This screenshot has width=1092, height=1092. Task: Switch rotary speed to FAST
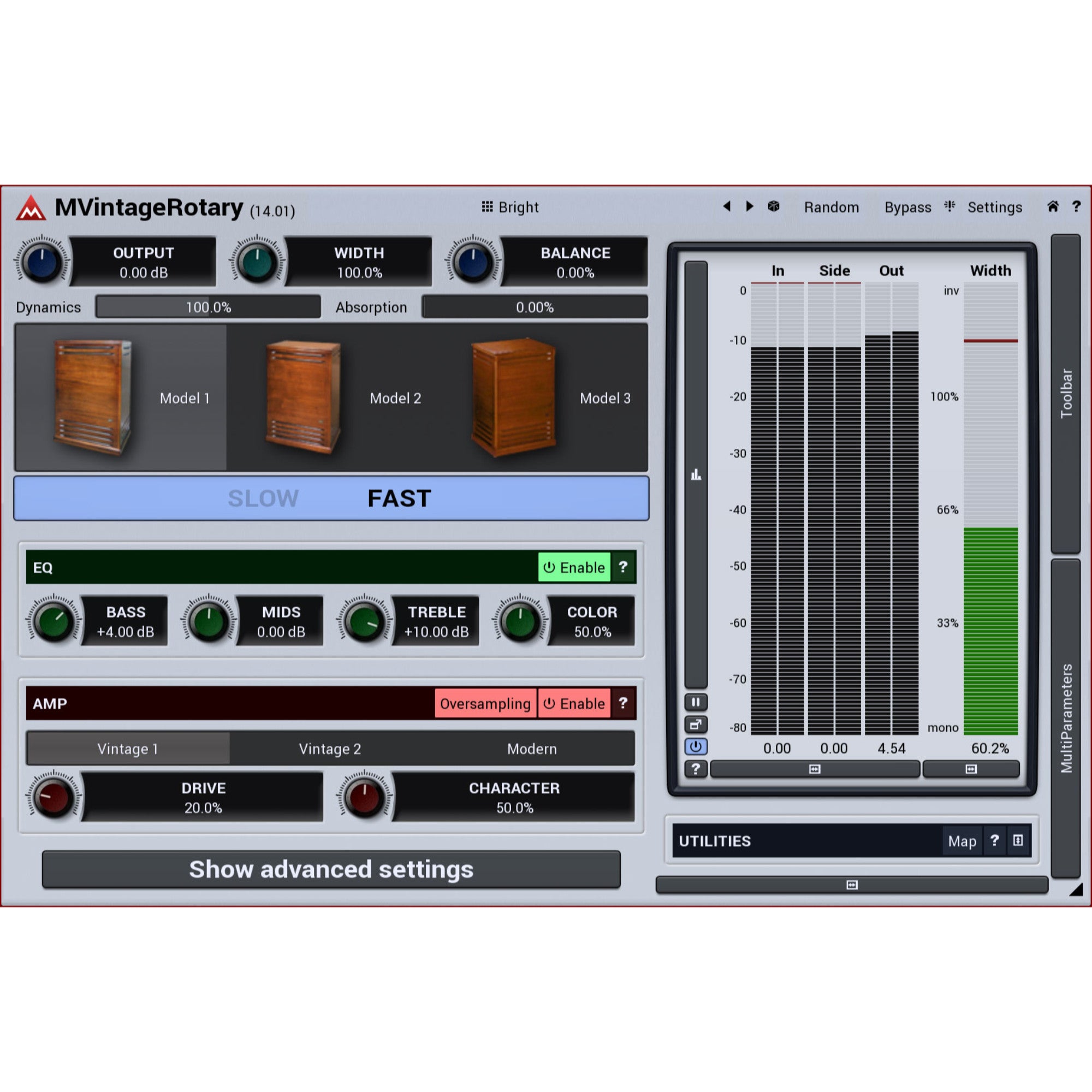(399, 498)
